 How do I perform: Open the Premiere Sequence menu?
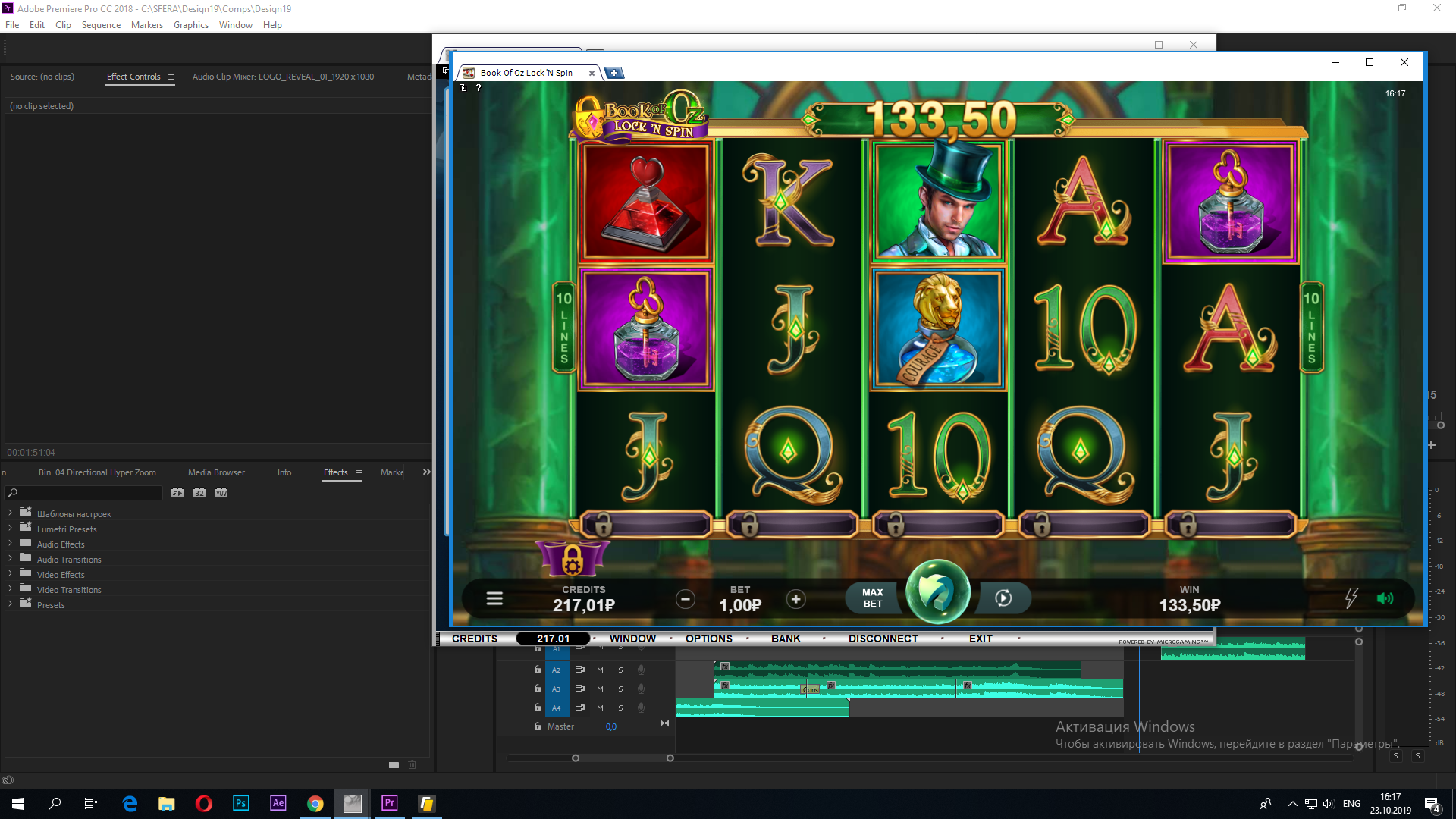pos(101,25)
